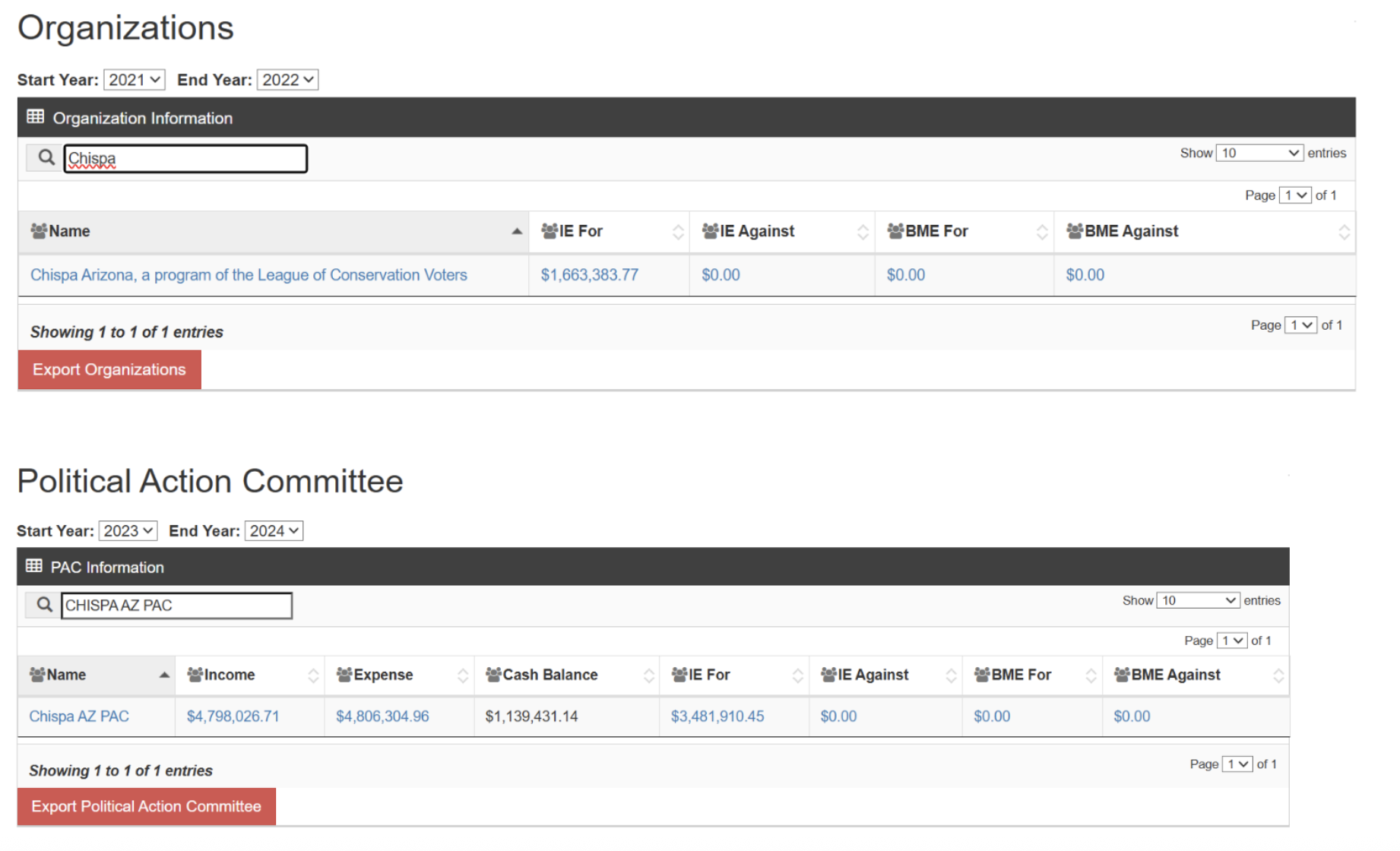
Task: Sort PAC table by IE Against
Action: [x=885, y=675]
